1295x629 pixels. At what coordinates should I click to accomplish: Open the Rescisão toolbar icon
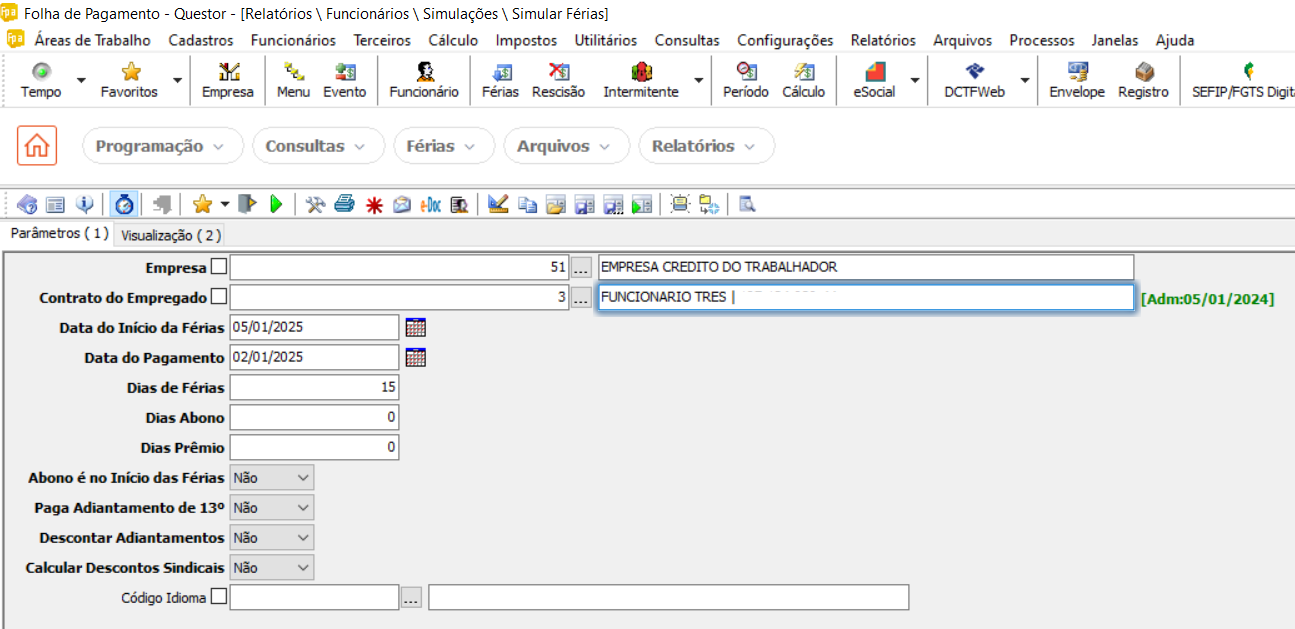pyautogui.click(x=558, y=80)
